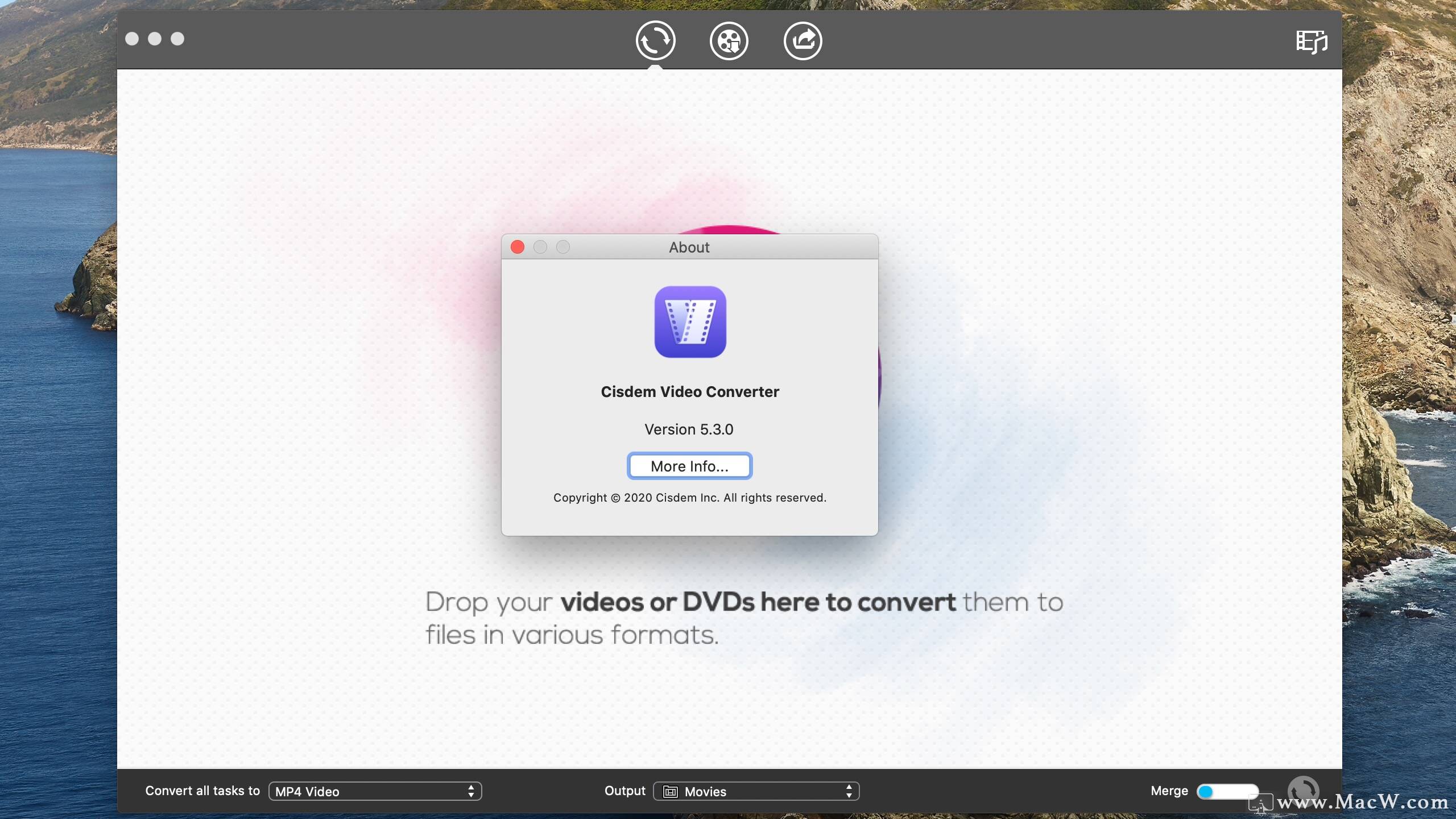1456x819 pixels.
Task: Click the Cisdem Video Converter app icon
Action: click(690, 322)
